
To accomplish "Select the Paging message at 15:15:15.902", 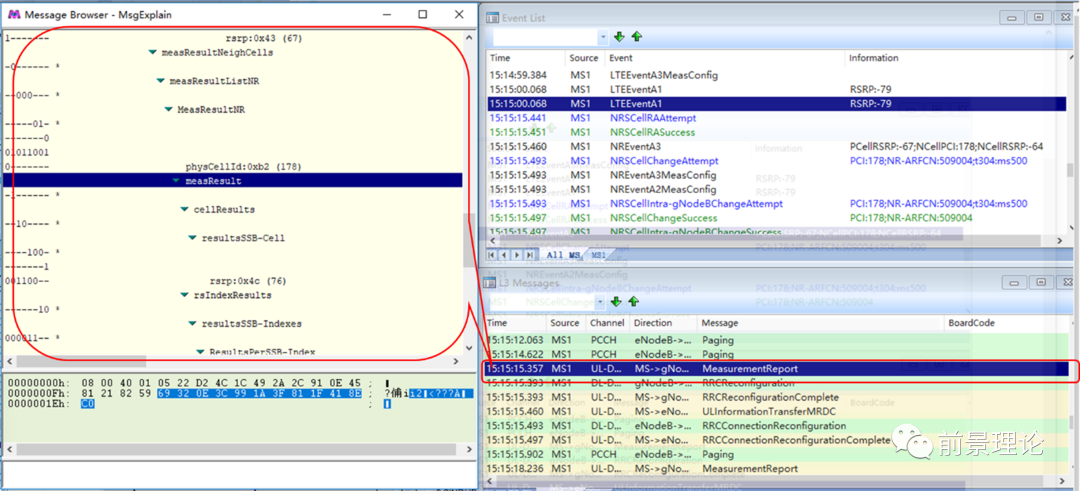I will click(776, 455).
